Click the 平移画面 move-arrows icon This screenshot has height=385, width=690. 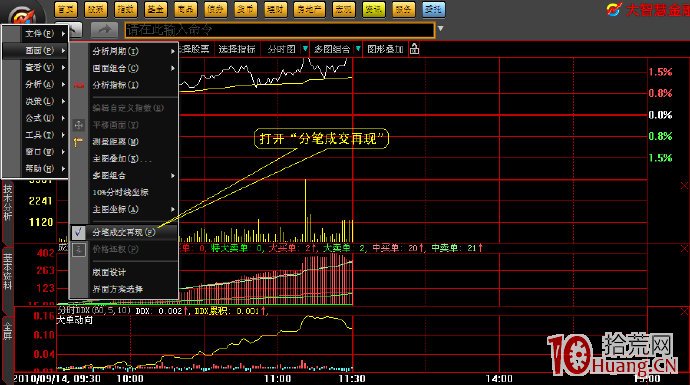tap(79, 125)
